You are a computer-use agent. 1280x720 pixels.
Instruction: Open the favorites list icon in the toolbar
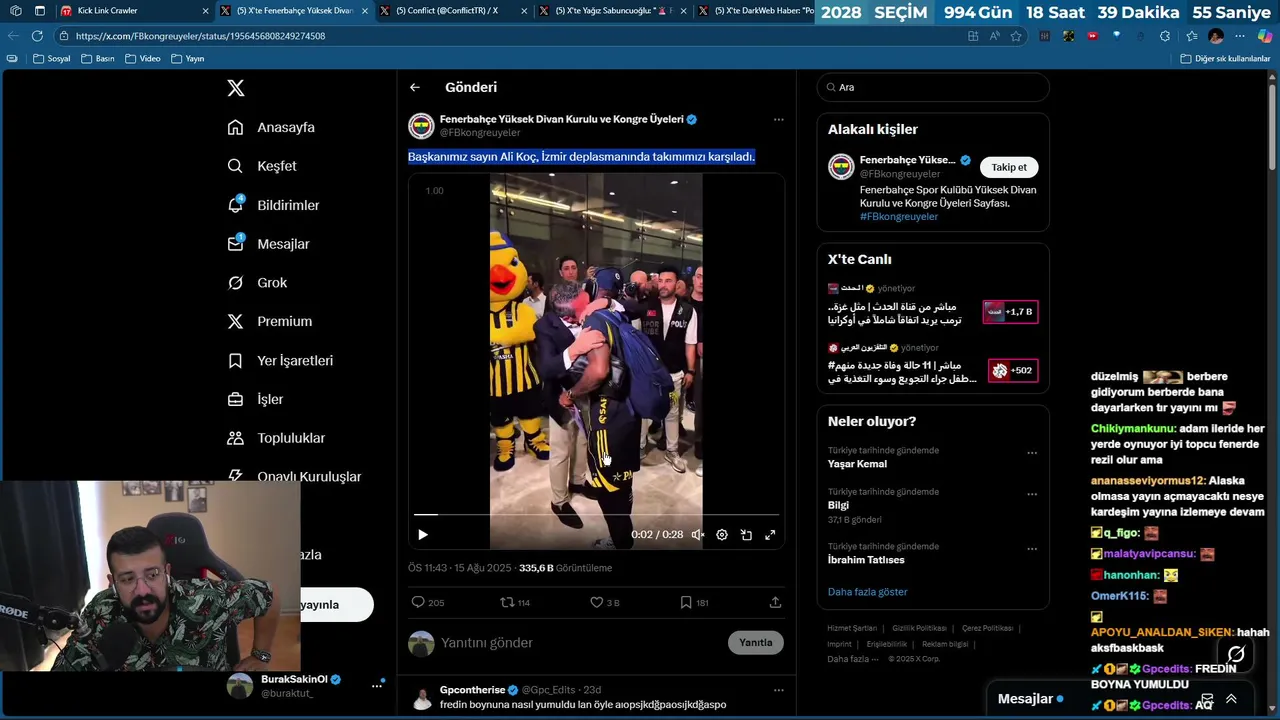click(1190, 36)
